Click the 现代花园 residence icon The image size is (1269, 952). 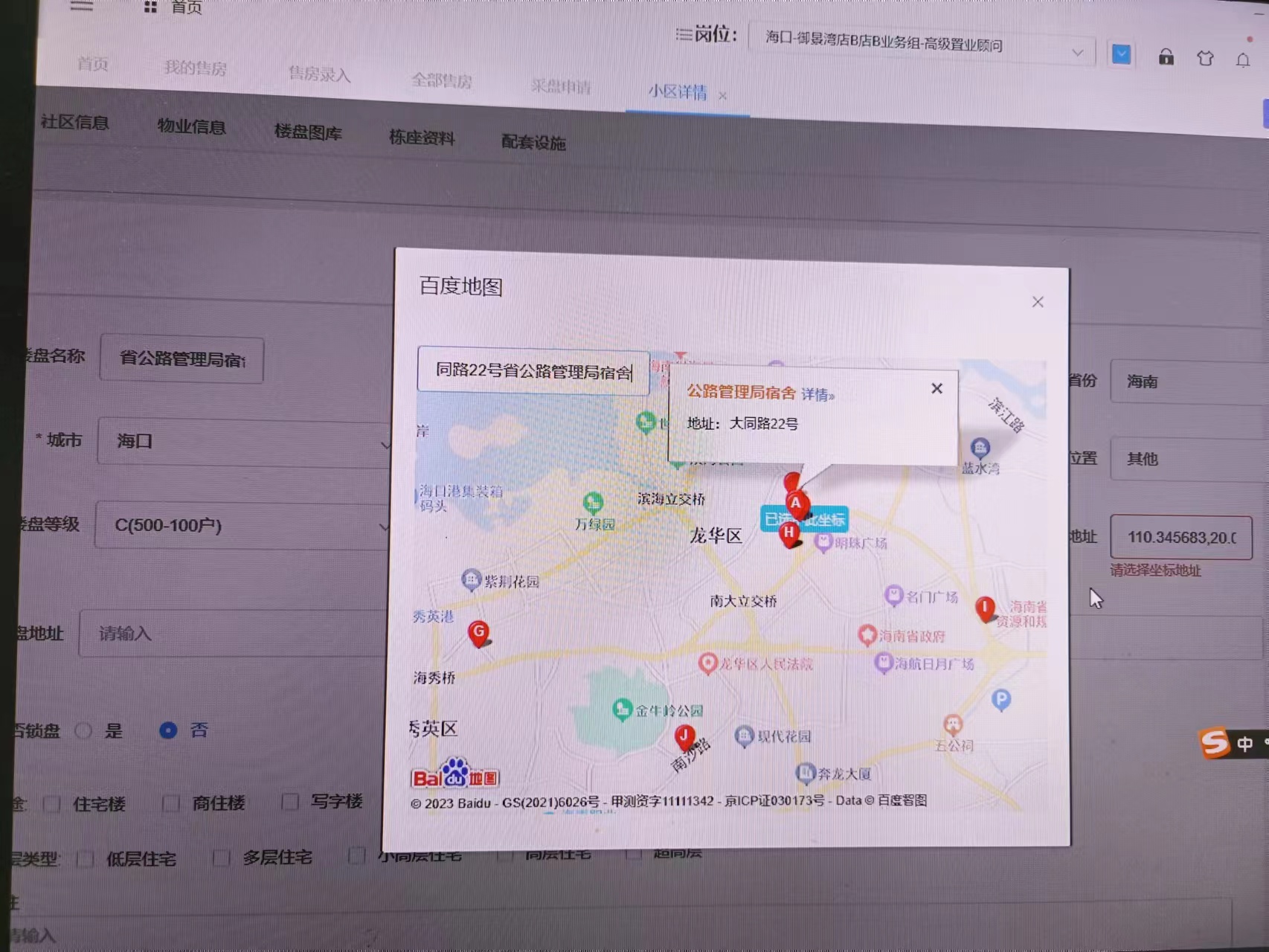pos(744,736)
